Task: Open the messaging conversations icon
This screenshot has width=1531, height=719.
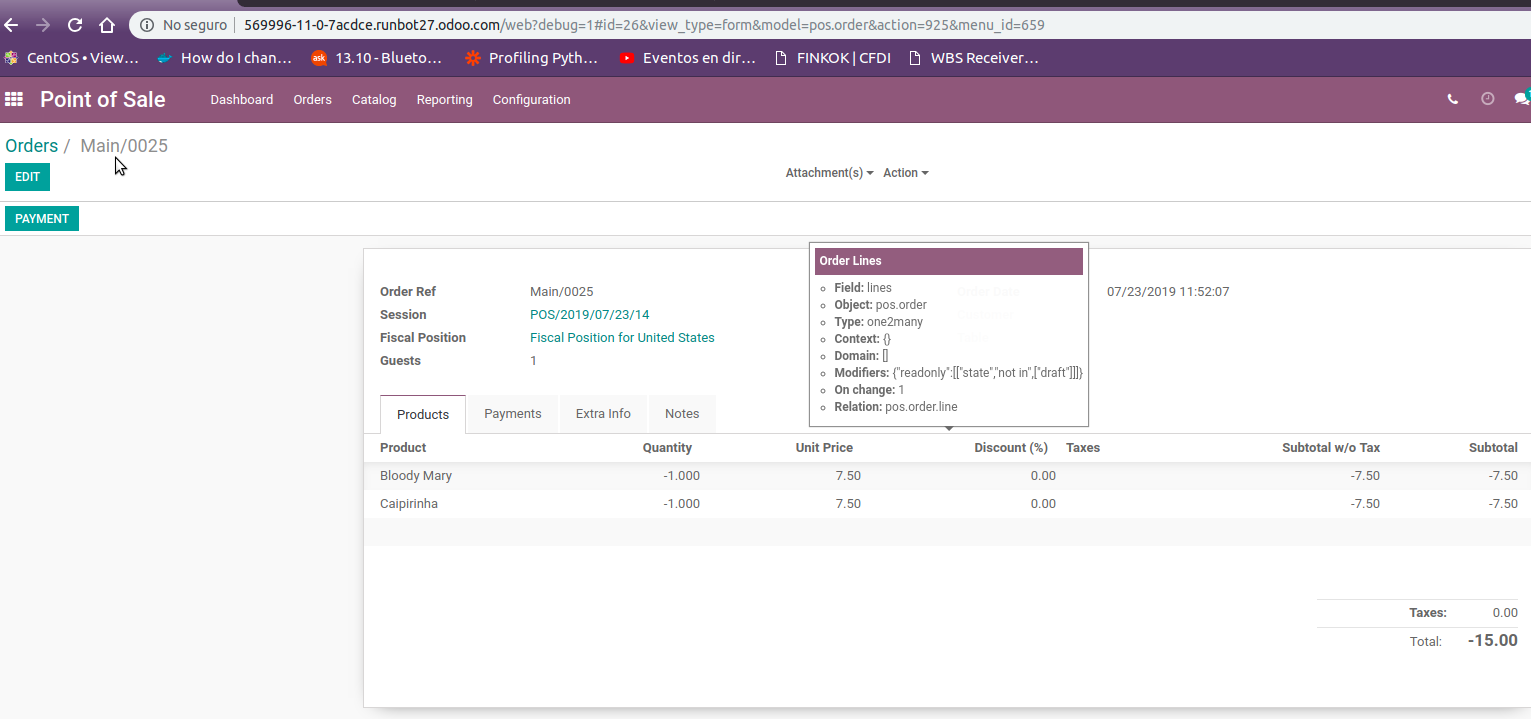Action: 1522,99
